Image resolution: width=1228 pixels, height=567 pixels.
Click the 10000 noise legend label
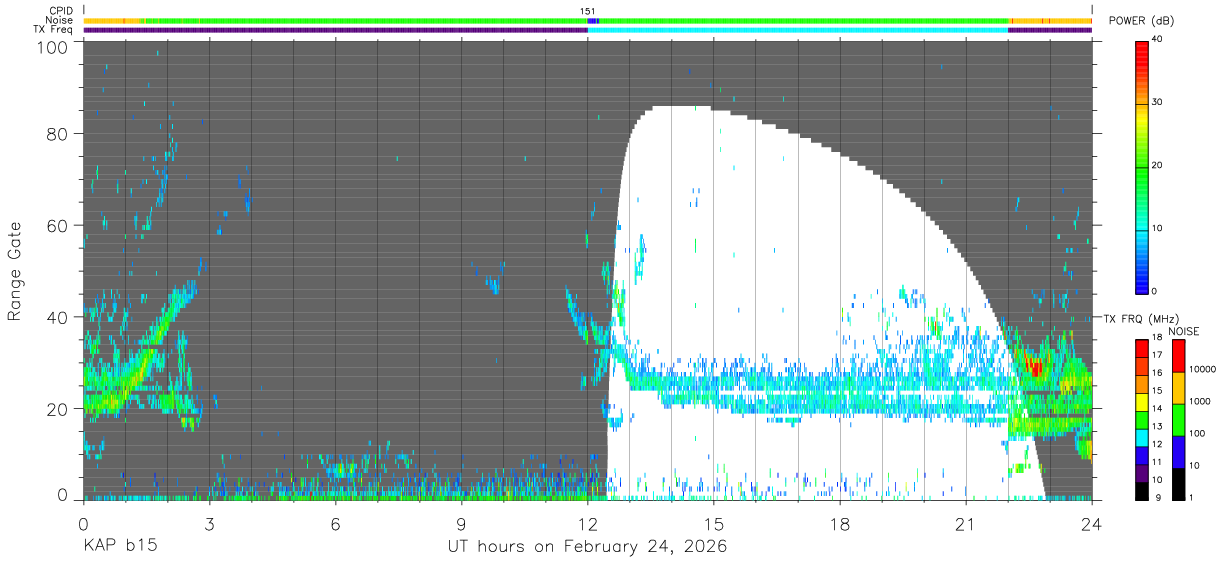tap(1203, 369)
